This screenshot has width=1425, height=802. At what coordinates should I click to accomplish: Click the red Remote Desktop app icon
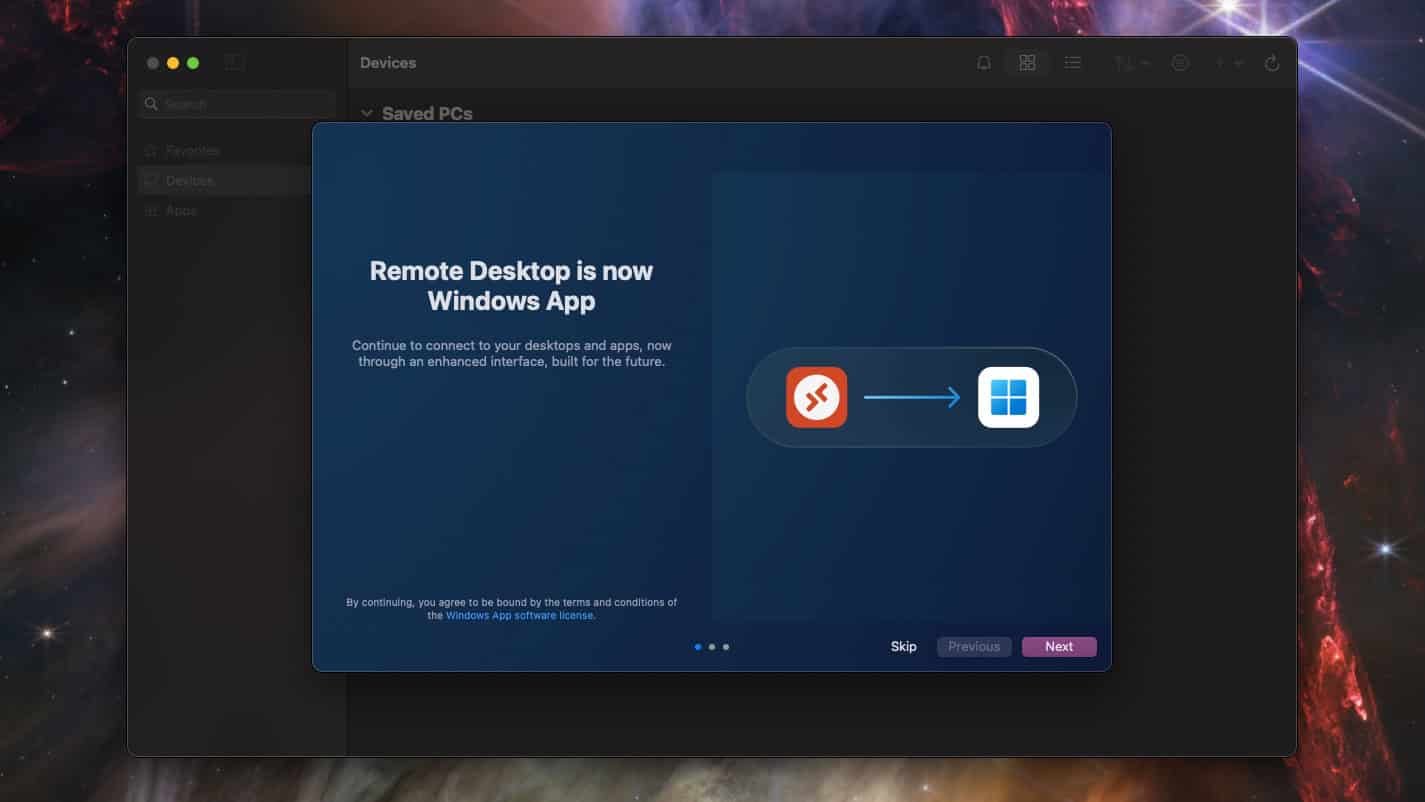pyautogui.click(x=816, y=397)
